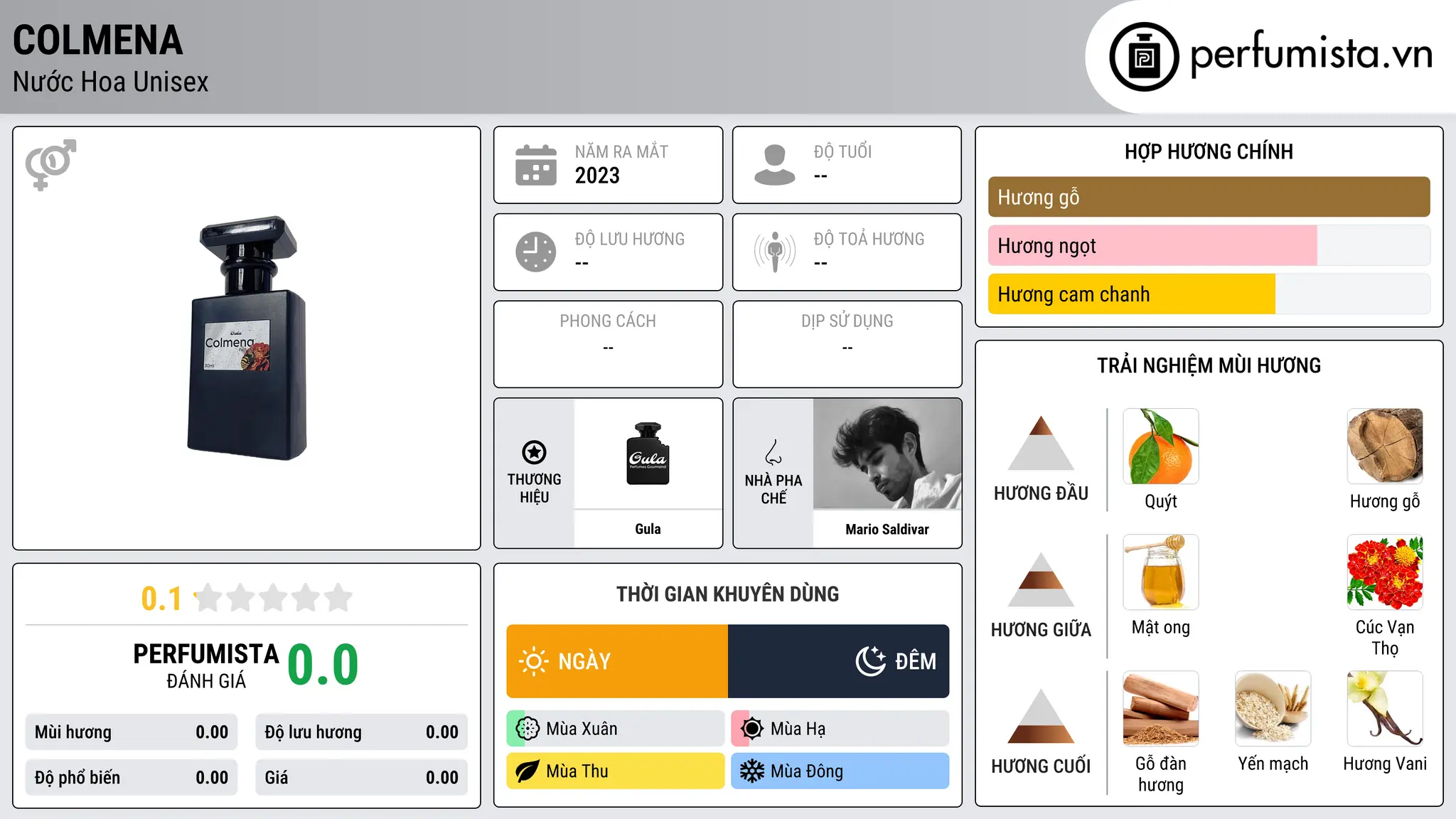Screen dimensions: 1456x819
Task: Click the leaf icon for Mùa Thu
Action: point(528,771)
